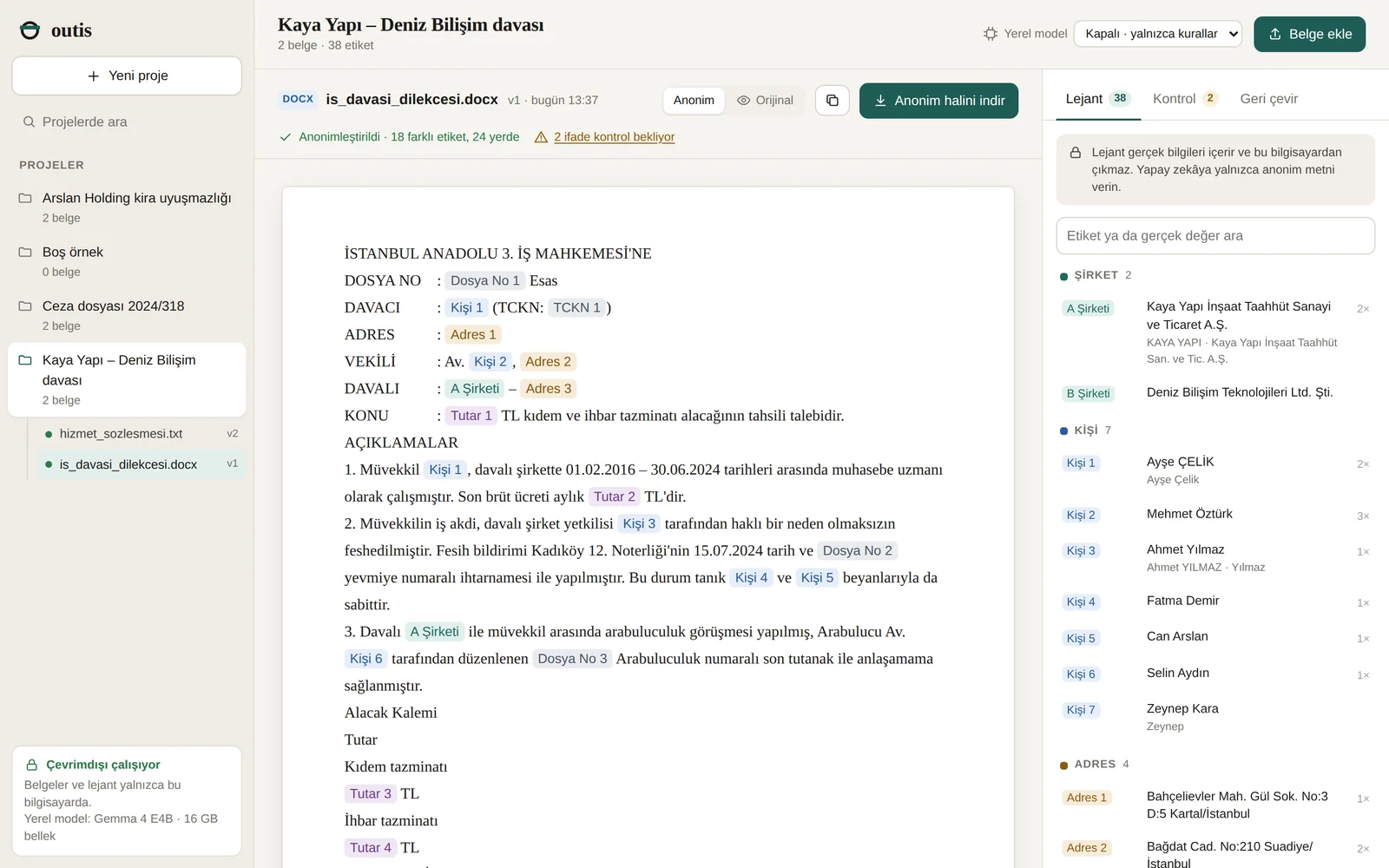Select Kişi 2 Mehmet Öztürk legend row
1389x868 pixels.
coord(1215,515)
